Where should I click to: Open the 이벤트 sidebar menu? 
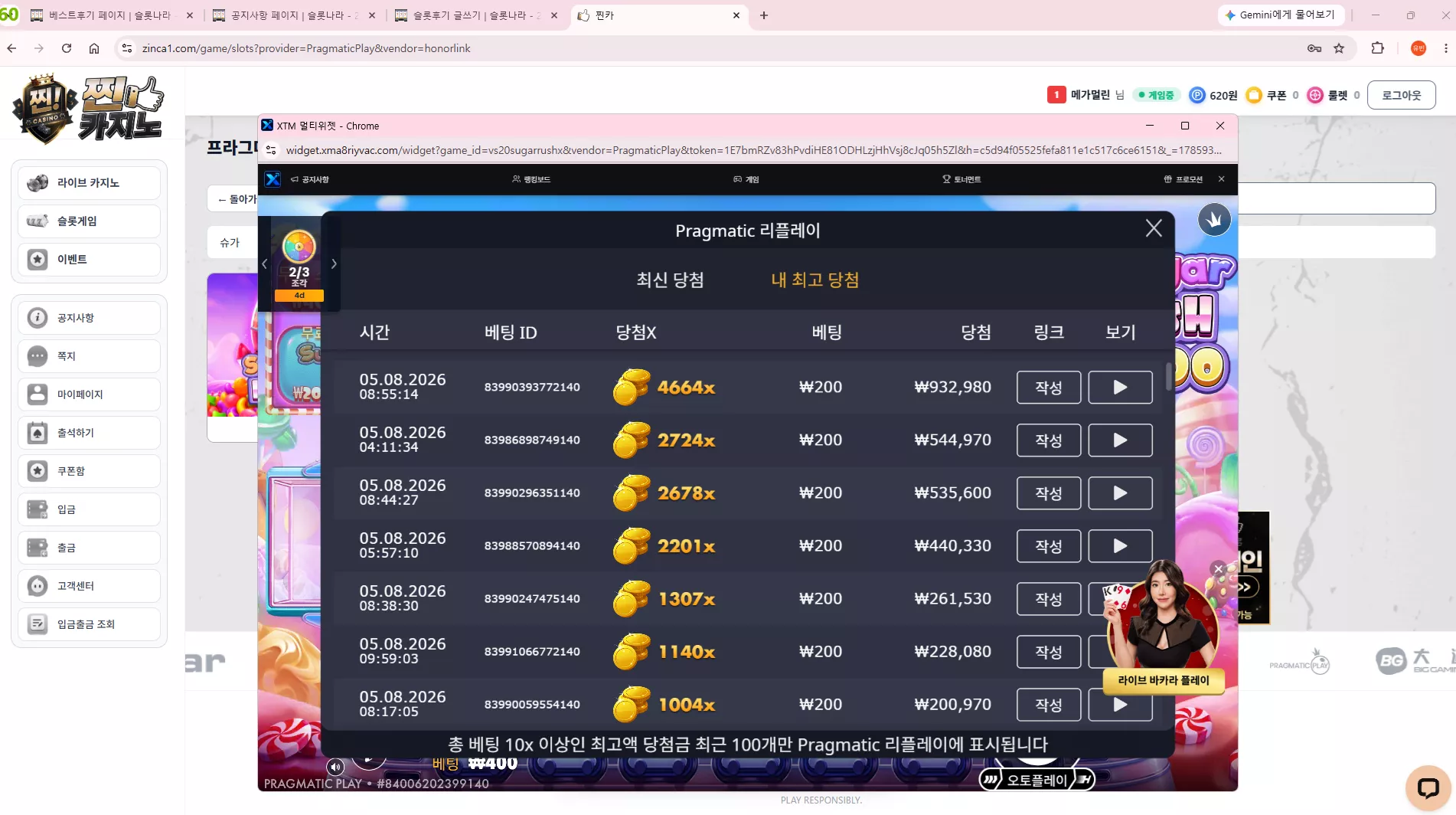click(90, 260)
